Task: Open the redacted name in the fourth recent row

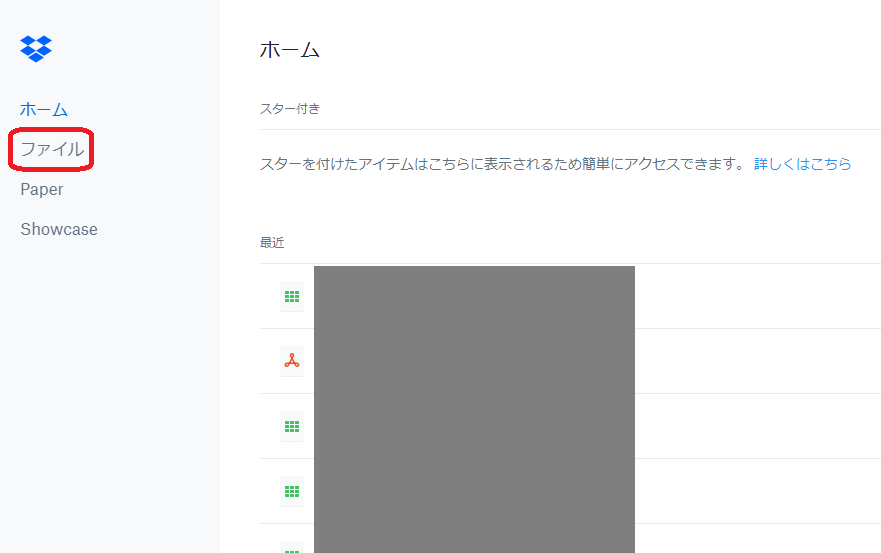Action: pyautogui.click(x=474, y=492)
